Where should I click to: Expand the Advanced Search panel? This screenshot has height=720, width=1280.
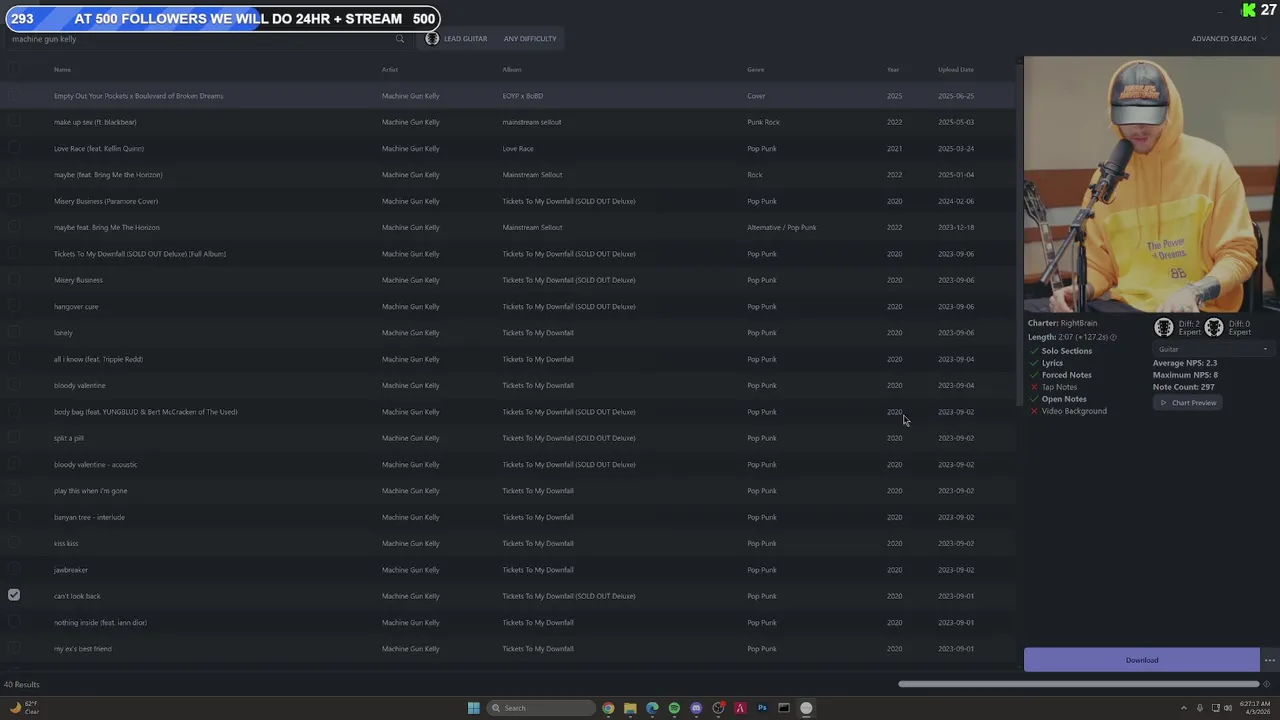[x=1229, y=39]
